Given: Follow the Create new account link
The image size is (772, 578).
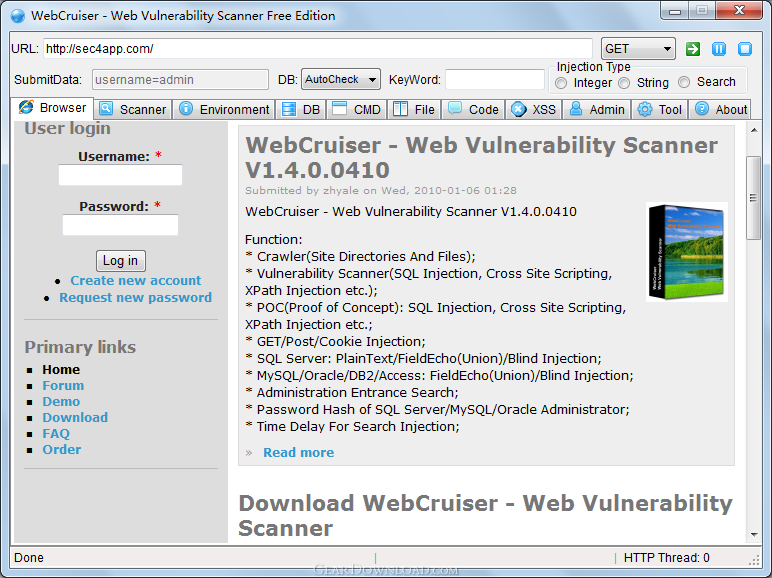Looking at the screenshot, I should click(x=135, y=281).
